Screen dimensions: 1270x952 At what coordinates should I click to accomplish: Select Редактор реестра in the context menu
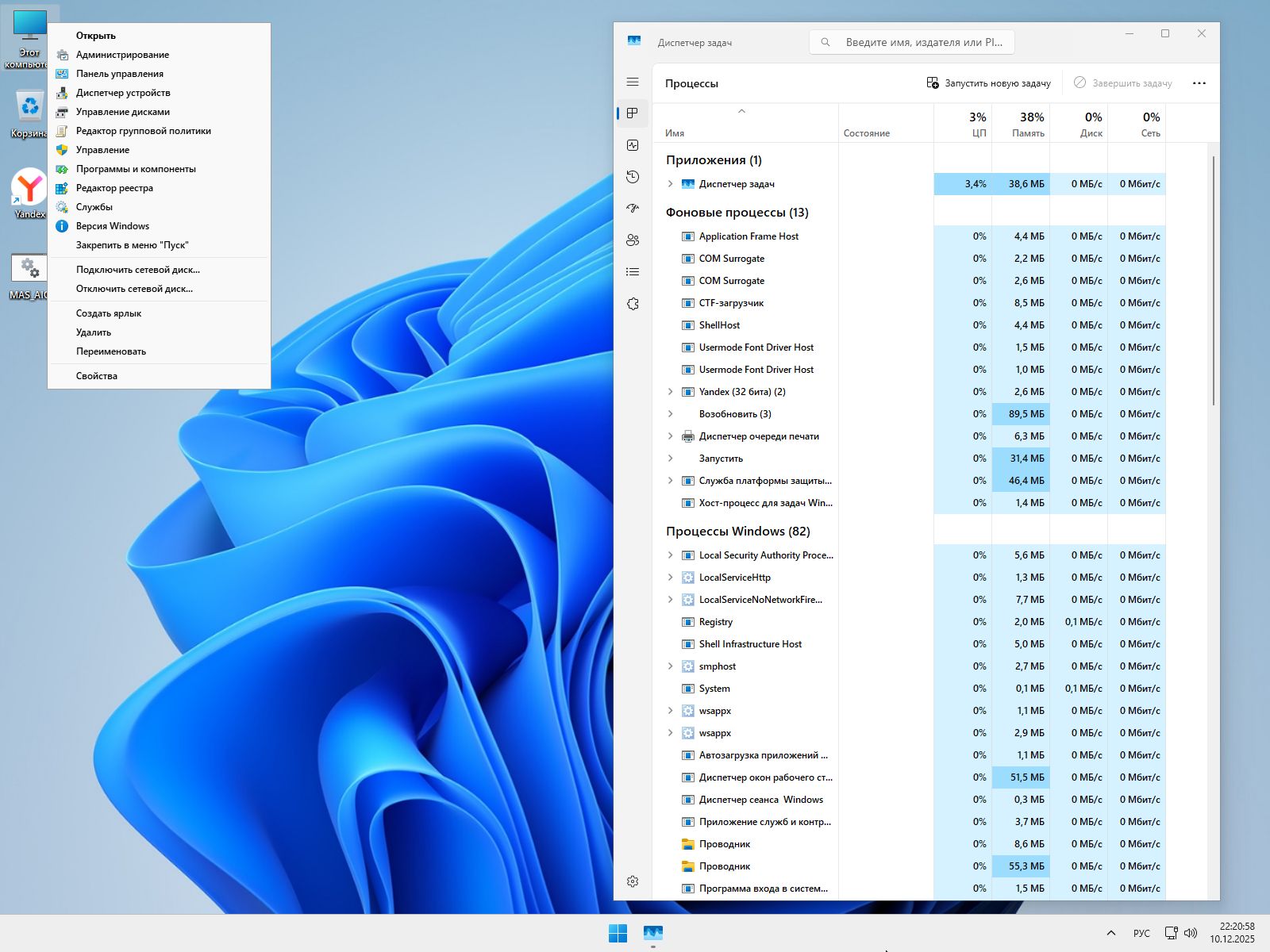point(114,188)
